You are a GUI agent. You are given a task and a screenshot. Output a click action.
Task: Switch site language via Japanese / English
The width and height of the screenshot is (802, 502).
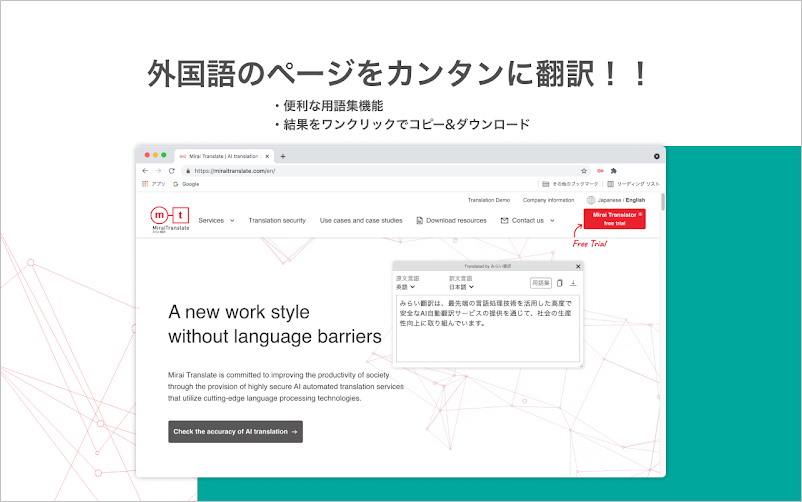(616, 200)
